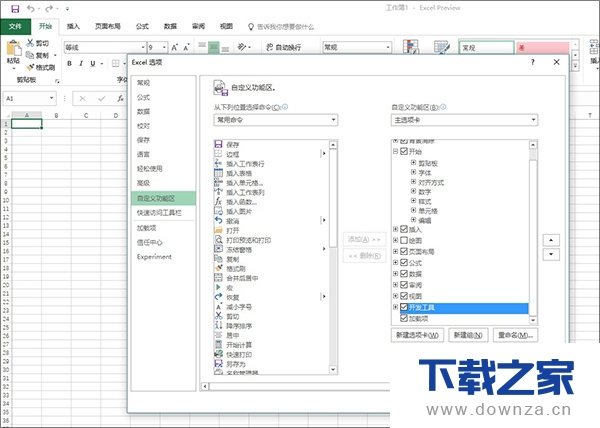This screenshot has width=600, height=428.
Task: Uncheck the 视图 checkbox in the tabs tree
Action: [x=404, y=296]
